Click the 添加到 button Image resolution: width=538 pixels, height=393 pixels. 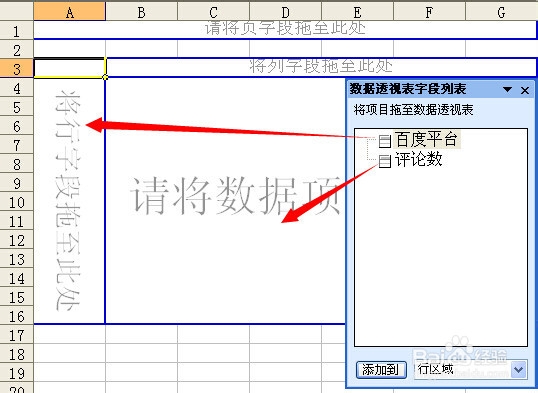[381, 370]
